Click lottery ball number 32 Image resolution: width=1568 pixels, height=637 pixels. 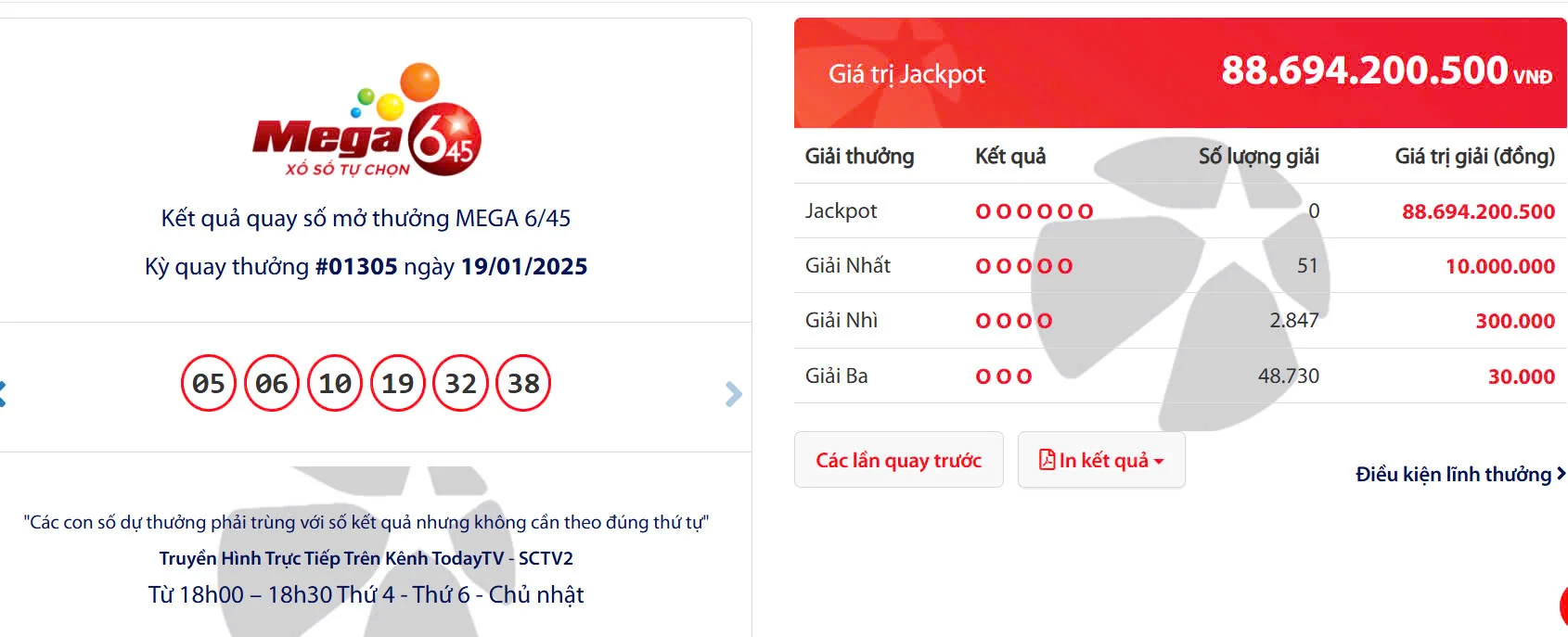click(x=460, y=382)
